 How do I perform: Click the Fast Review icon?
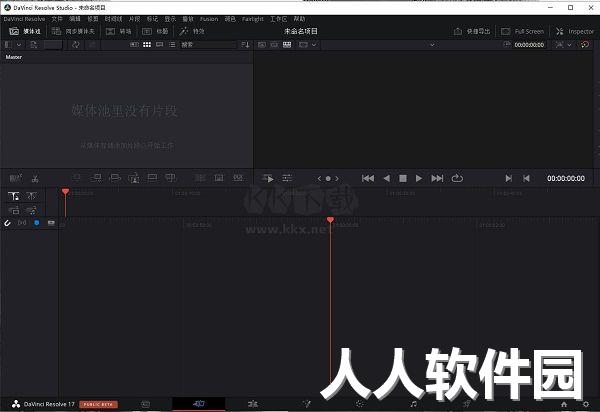click(x=268, y=178)
